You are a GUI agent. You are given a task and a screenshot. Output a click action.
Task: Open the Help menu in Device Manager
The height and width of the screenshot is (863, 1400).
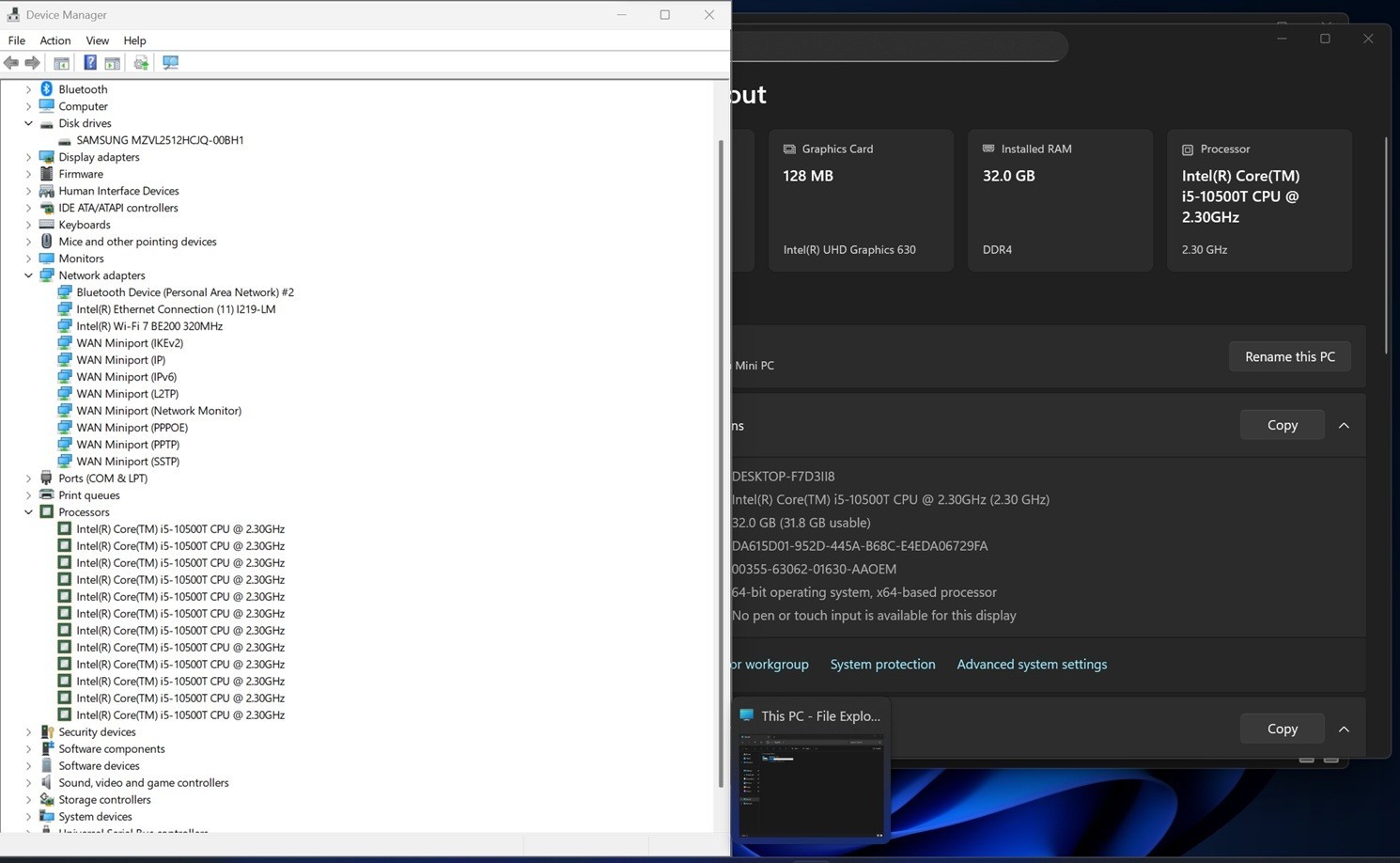click(134, 40)
